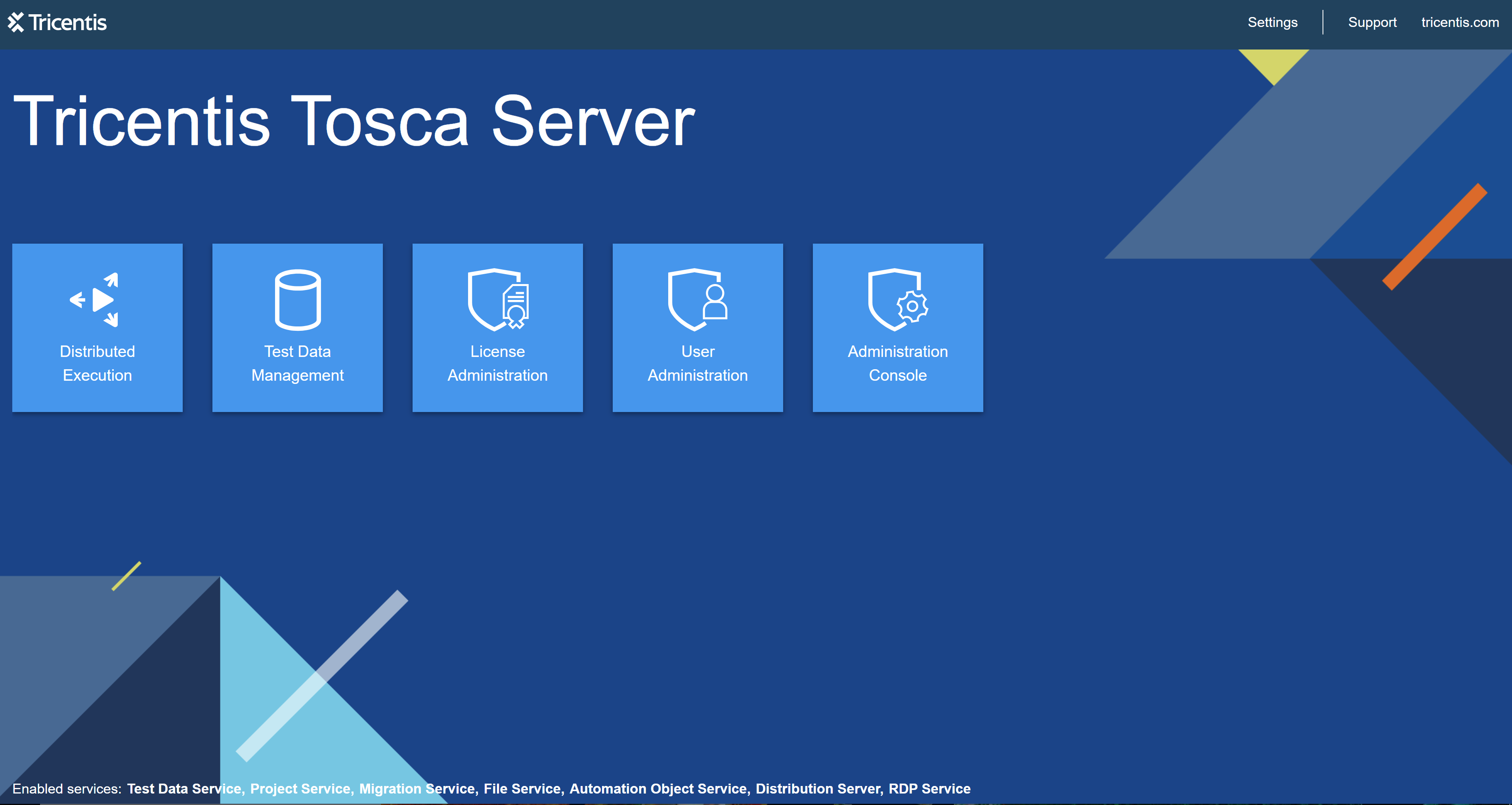
Task: Click the 'Distributed Execution' tile label text
Action: tap(97, 363)
